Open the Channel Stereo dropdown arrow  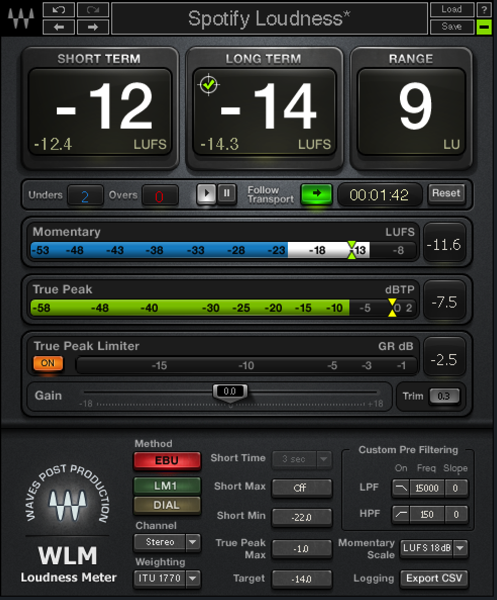click(192, 542)
